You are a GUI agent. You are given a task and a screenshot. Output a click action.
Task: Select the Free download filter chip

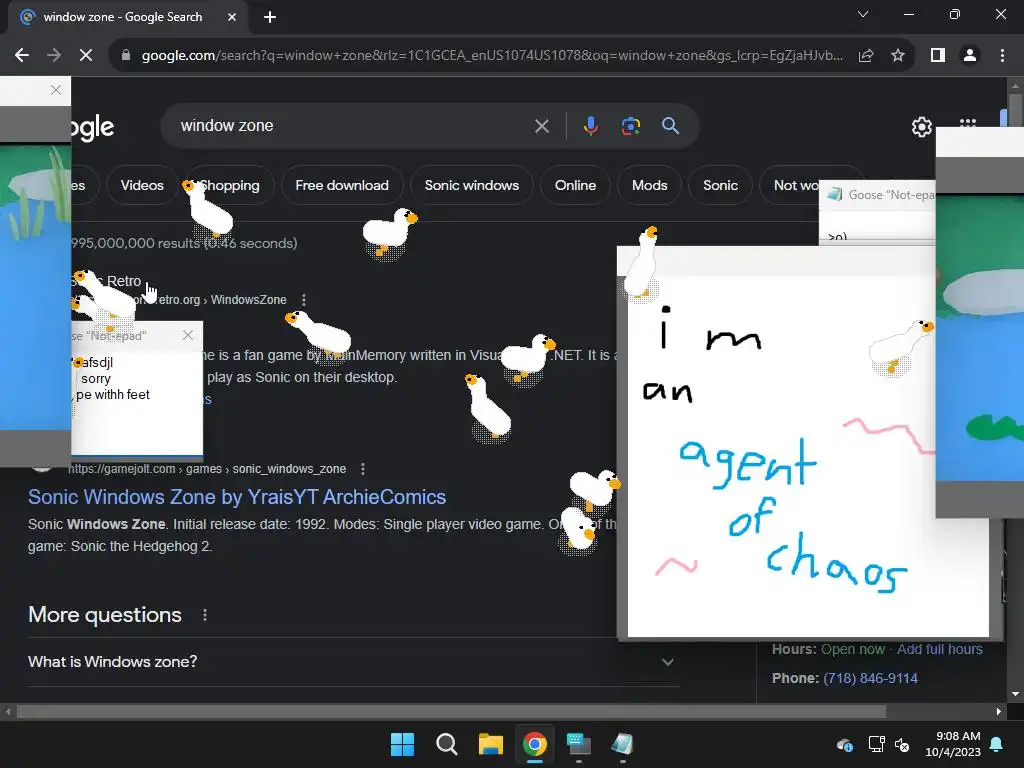(342, 185)
